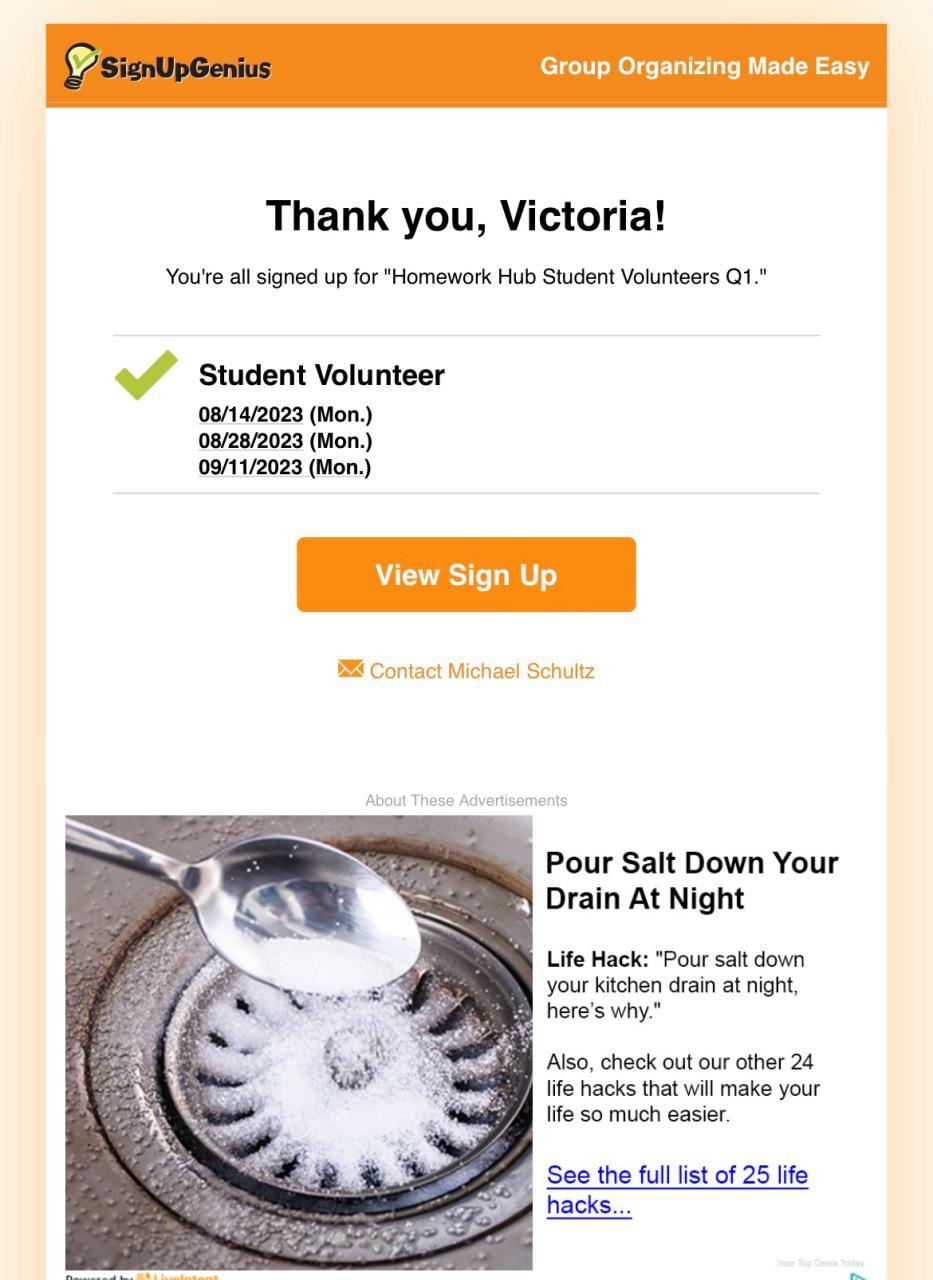Click the Thank you, Victoria! heading
The width and height of the screenshot is (933, 1280).
[x=466, y=216]
